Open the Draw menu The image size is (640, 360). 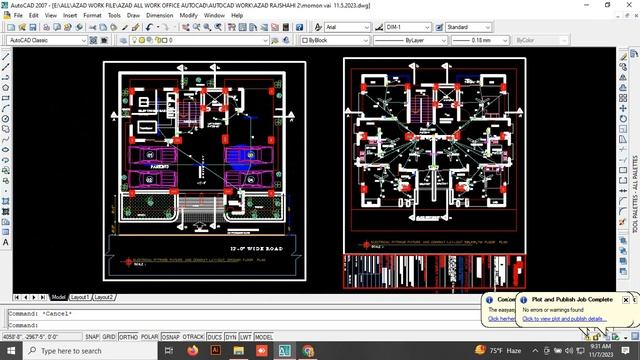coord(133,16)
